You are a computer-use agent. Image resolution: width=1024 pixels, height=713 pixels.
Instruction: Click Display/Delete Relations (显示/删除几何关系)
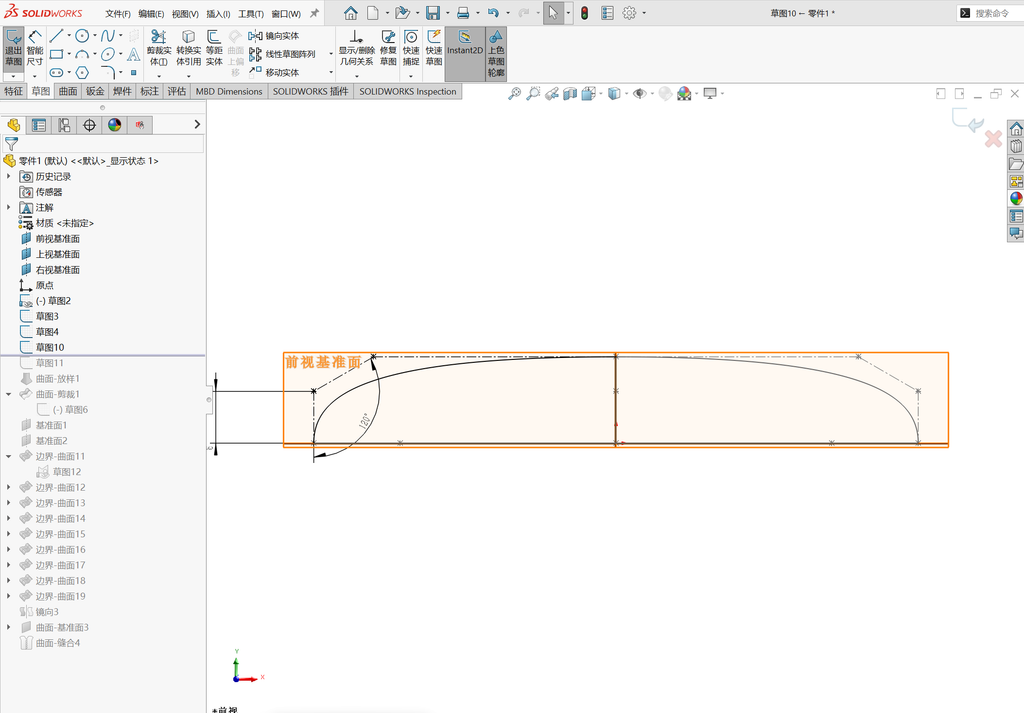point(356,48)
